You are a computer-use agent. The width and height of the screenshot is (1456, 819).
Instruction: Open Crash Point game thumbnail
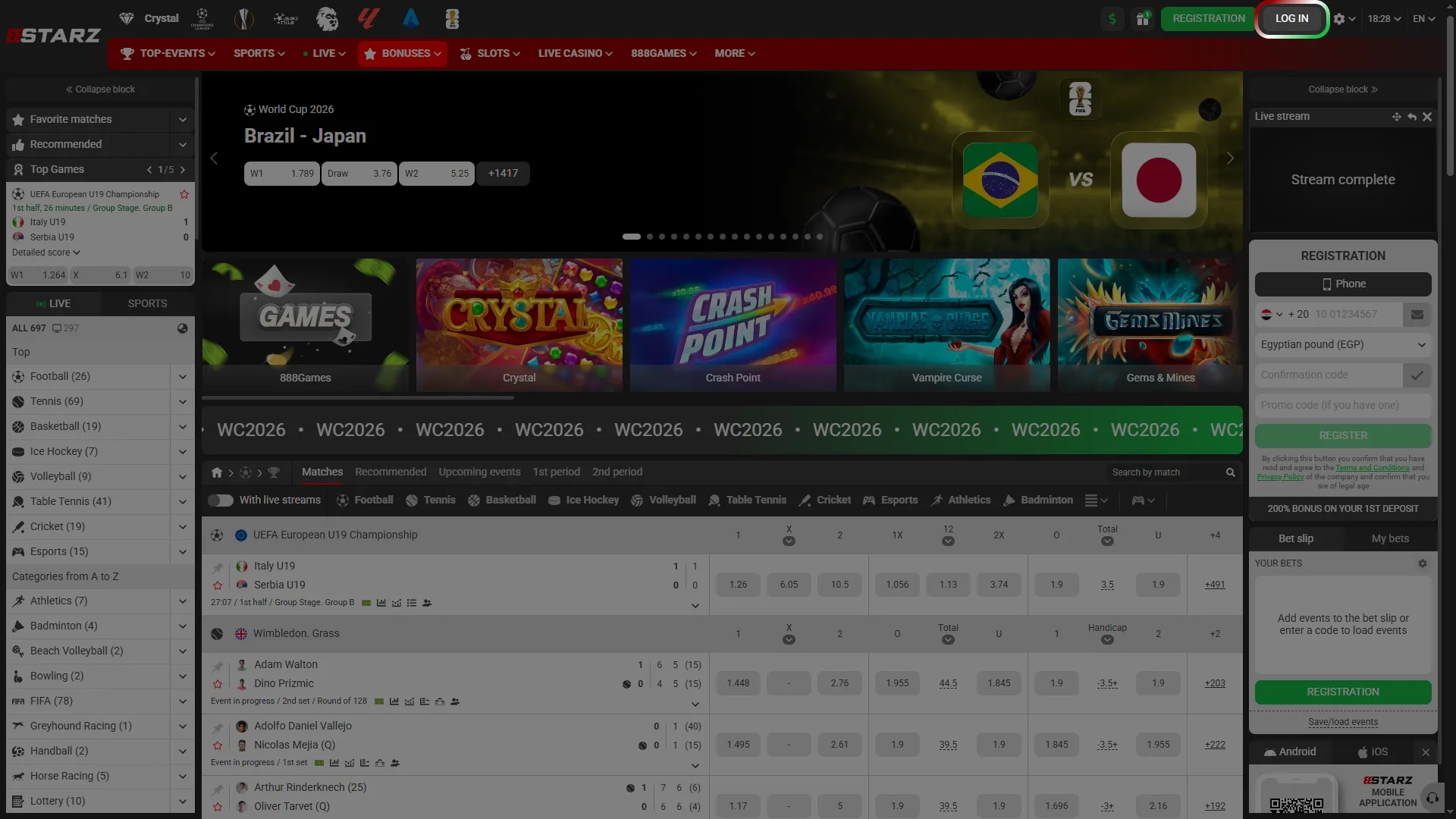click(733, 325)
